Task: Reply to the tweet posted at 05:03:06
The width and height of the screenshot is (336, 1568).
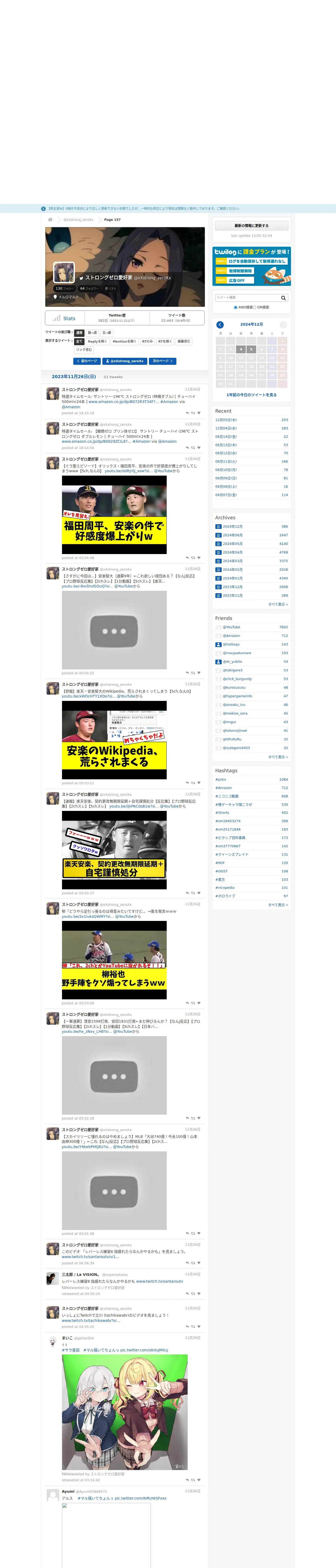Action: (187, 1003)
